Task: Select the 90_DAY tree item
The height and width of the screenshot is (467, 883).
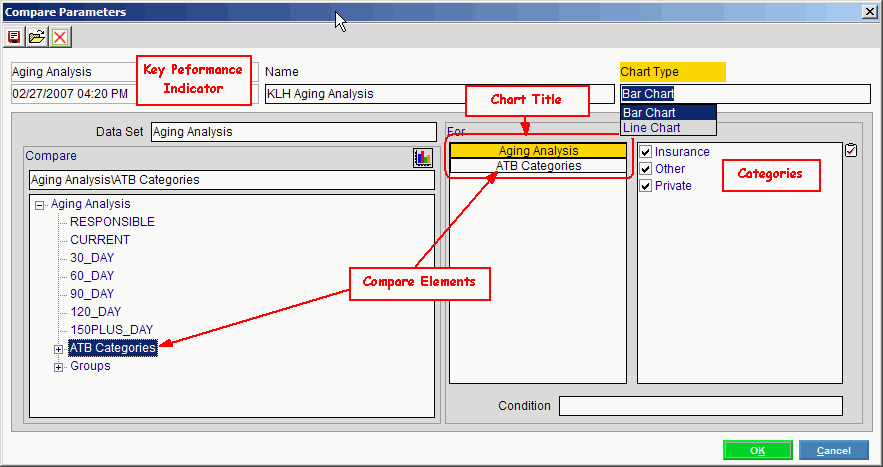Action: pos(92,294)
